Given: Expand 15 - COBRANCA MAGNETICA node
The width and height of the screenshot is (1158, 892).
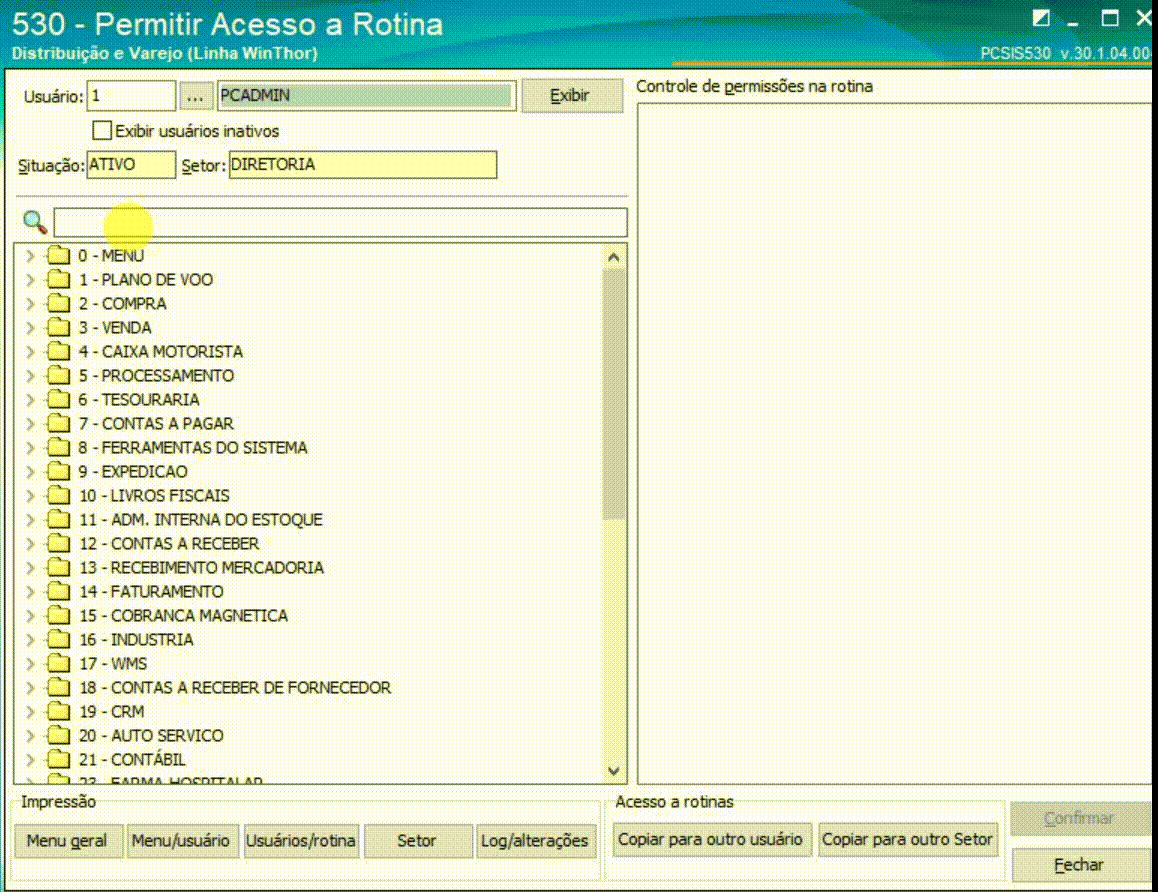Looking at the screenshot, I should click(x=30, y=615).
